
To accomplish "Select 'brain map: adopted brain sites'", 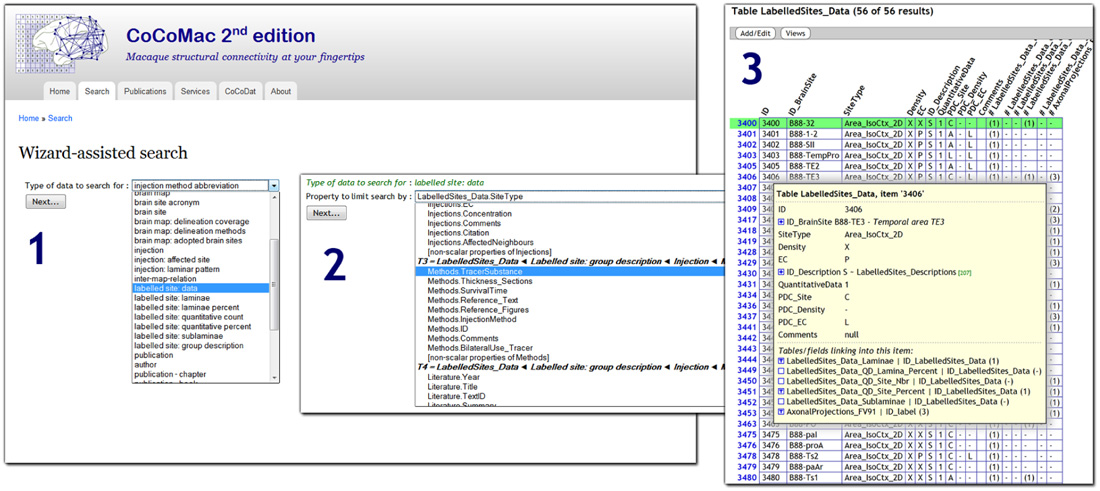I will pyautogui.click(x=187, y=241).
